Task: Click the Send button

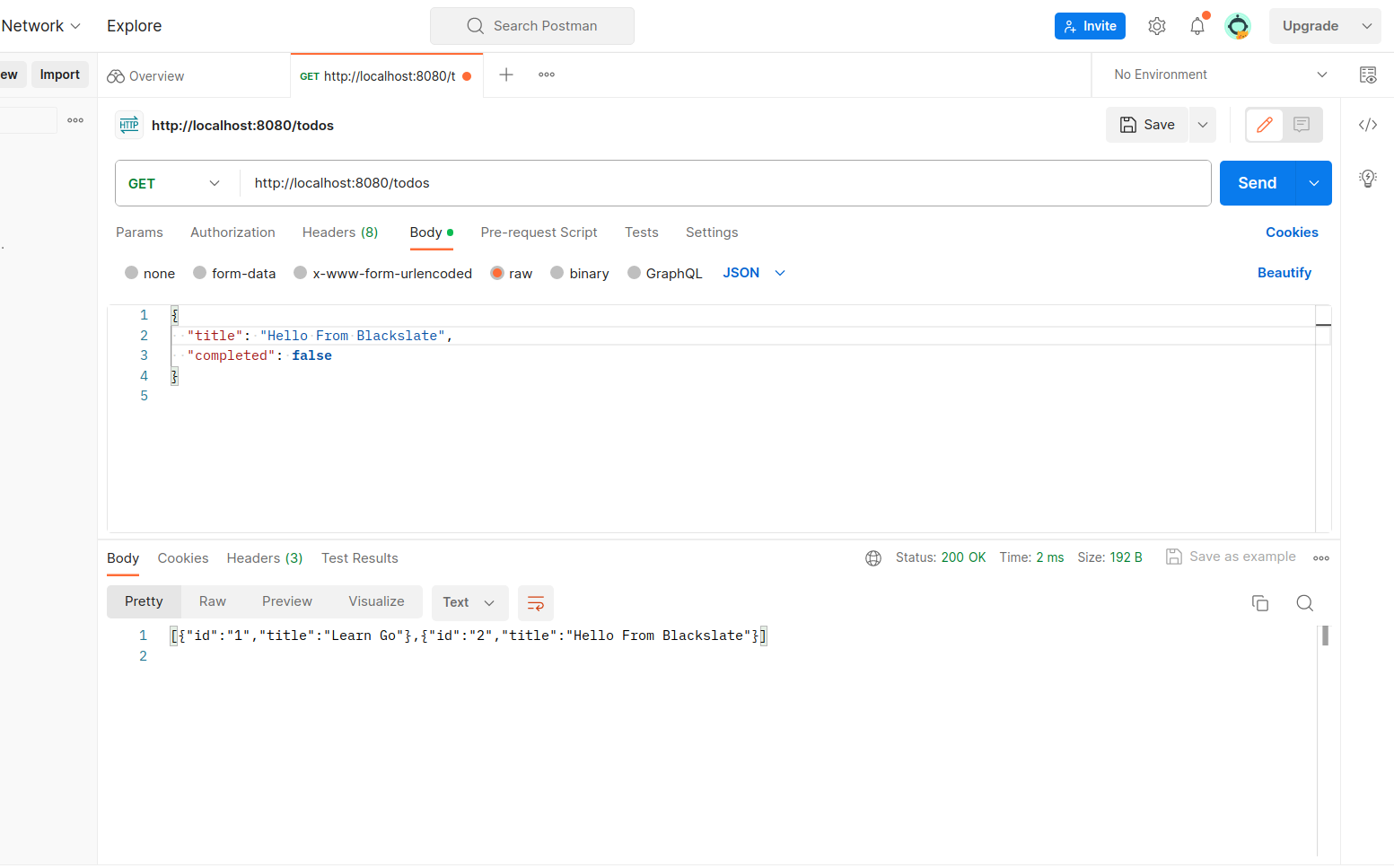Action: pos(1257,183)
